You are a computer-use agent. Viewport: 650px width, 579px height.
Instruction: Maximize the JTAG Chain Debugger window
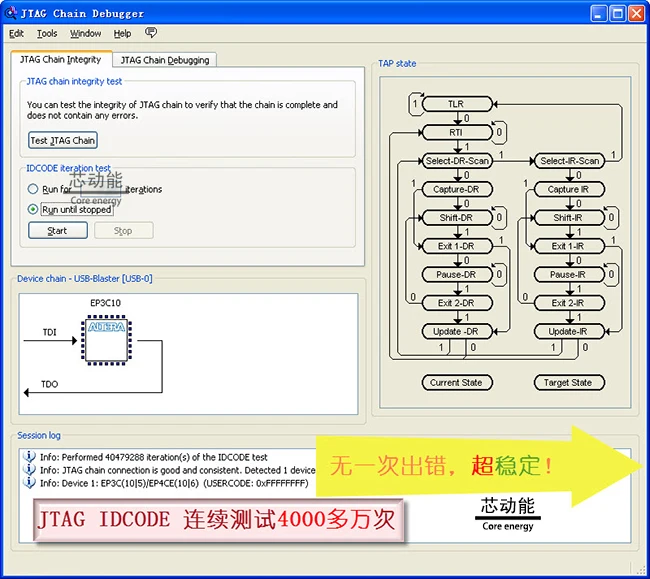pos(617,13)
